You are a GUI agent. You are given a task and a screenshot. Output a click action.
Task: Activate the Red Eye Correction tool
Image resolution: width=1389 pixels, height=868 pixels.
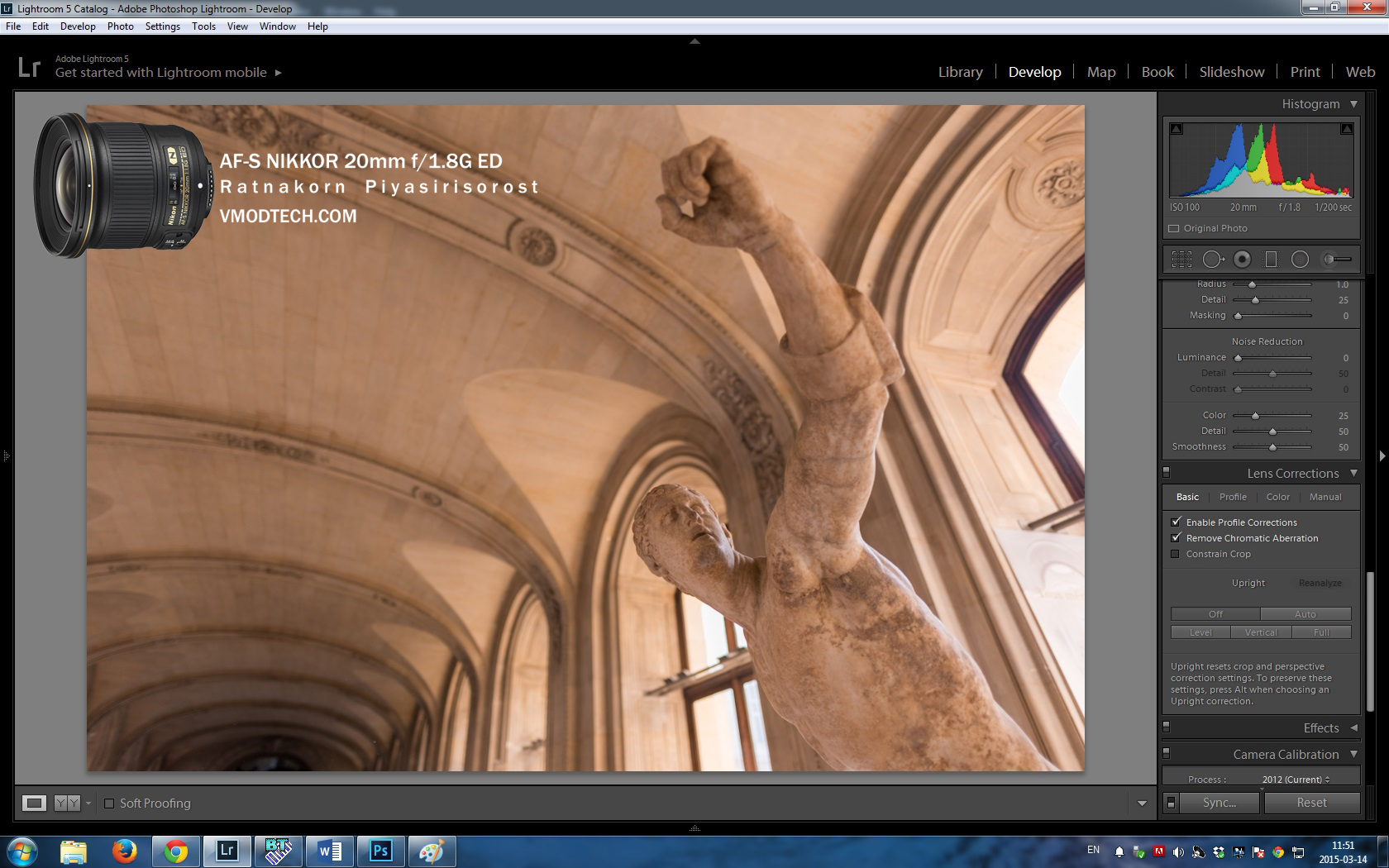pos(1242,260)
